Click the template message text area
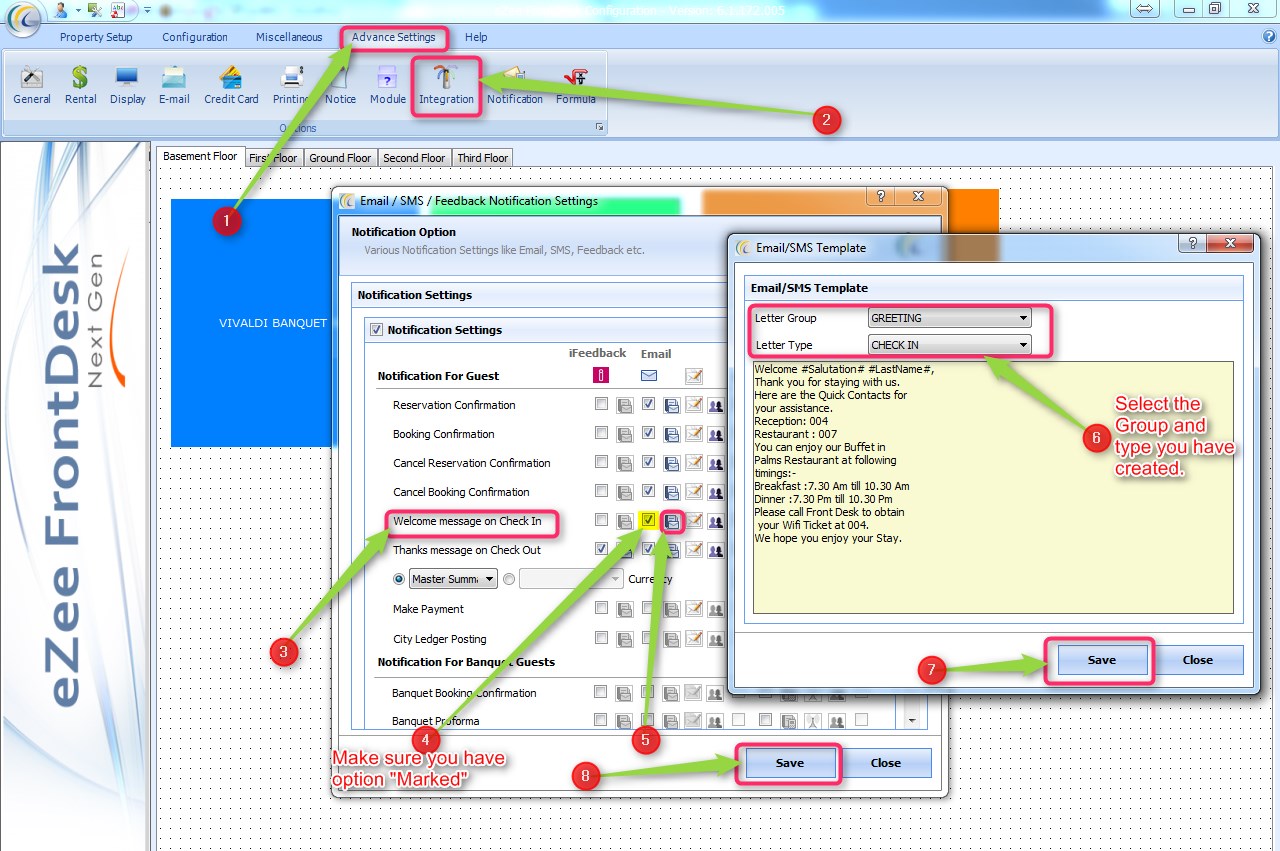 pyautogui.click(x=993, y=487)
